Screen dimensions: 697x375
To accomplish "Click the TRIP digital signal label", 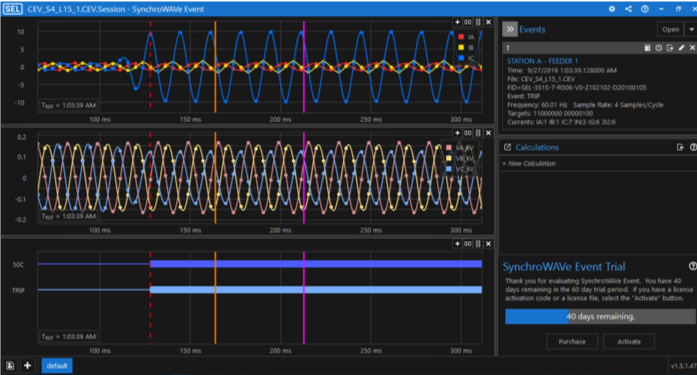I will (x=18, y=291).
